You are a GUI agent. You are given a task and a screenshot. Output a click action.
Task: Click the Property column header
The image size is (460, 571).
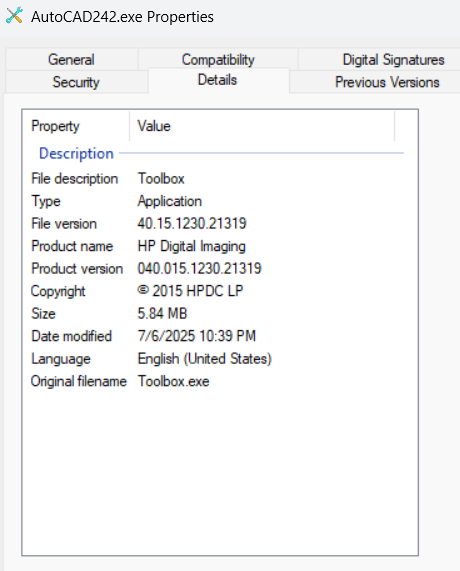[55, 126]
